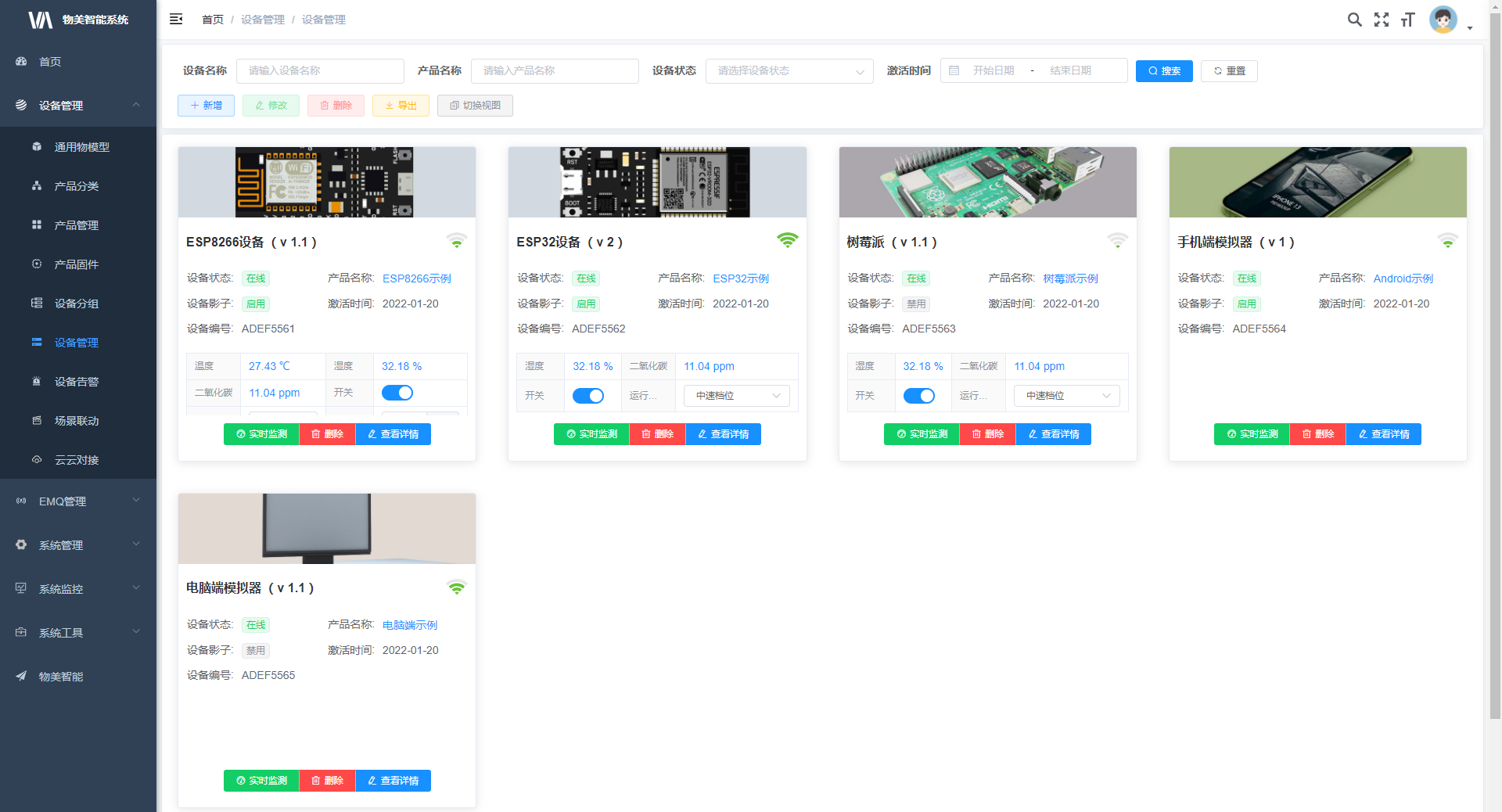Toggle the 开关 switch on ESP32设备 card
Image resolution: width=1502 pixels, height=812 pixels.
tap(588, 396)
